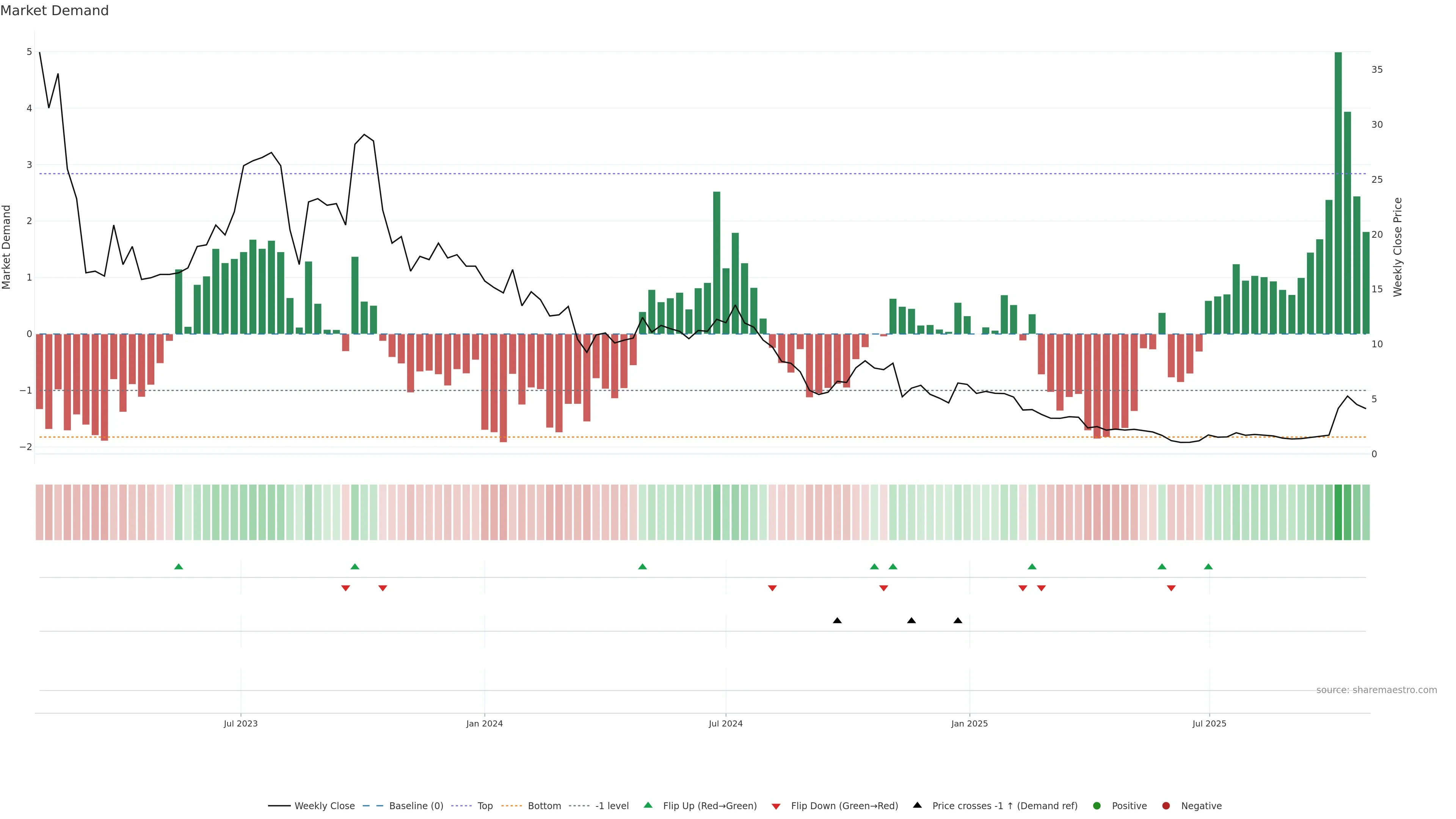
Task: Click the Market Demand chart title
Action: [55, 11]
